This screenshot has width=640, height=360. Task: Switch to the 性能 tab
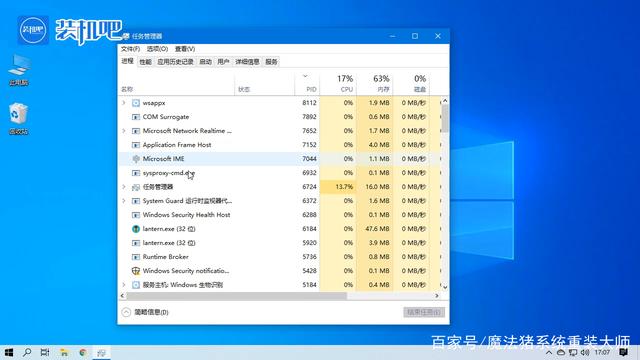click(x=145, y=62)
